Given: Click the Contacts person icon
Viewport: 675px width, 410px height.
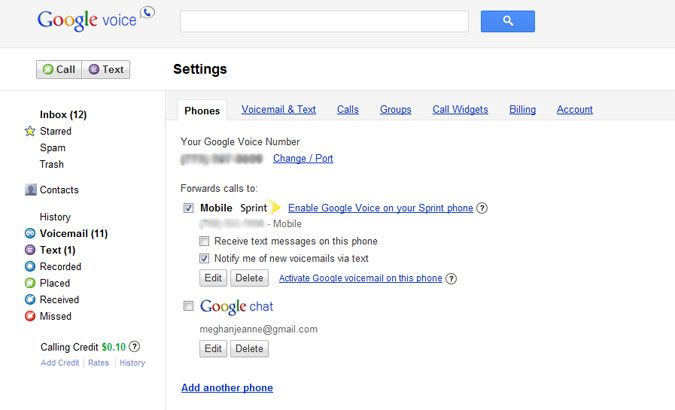Looking at the screenshot, I should 31,190.
